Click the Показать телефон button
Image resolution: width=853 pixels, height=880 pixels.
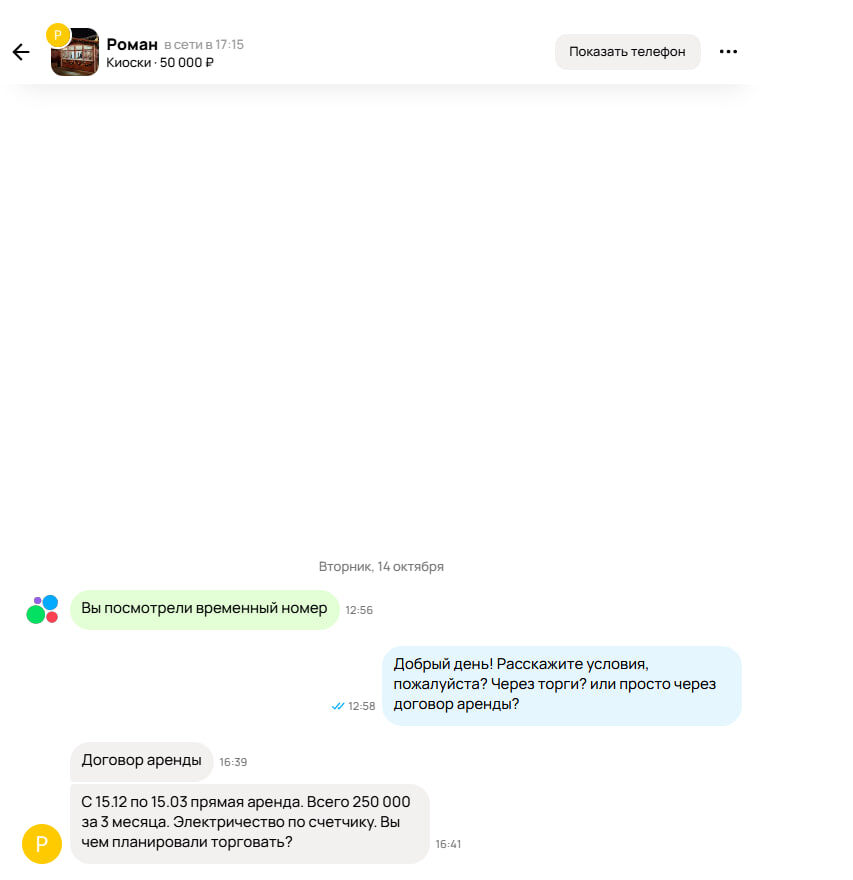pos(627,52)
